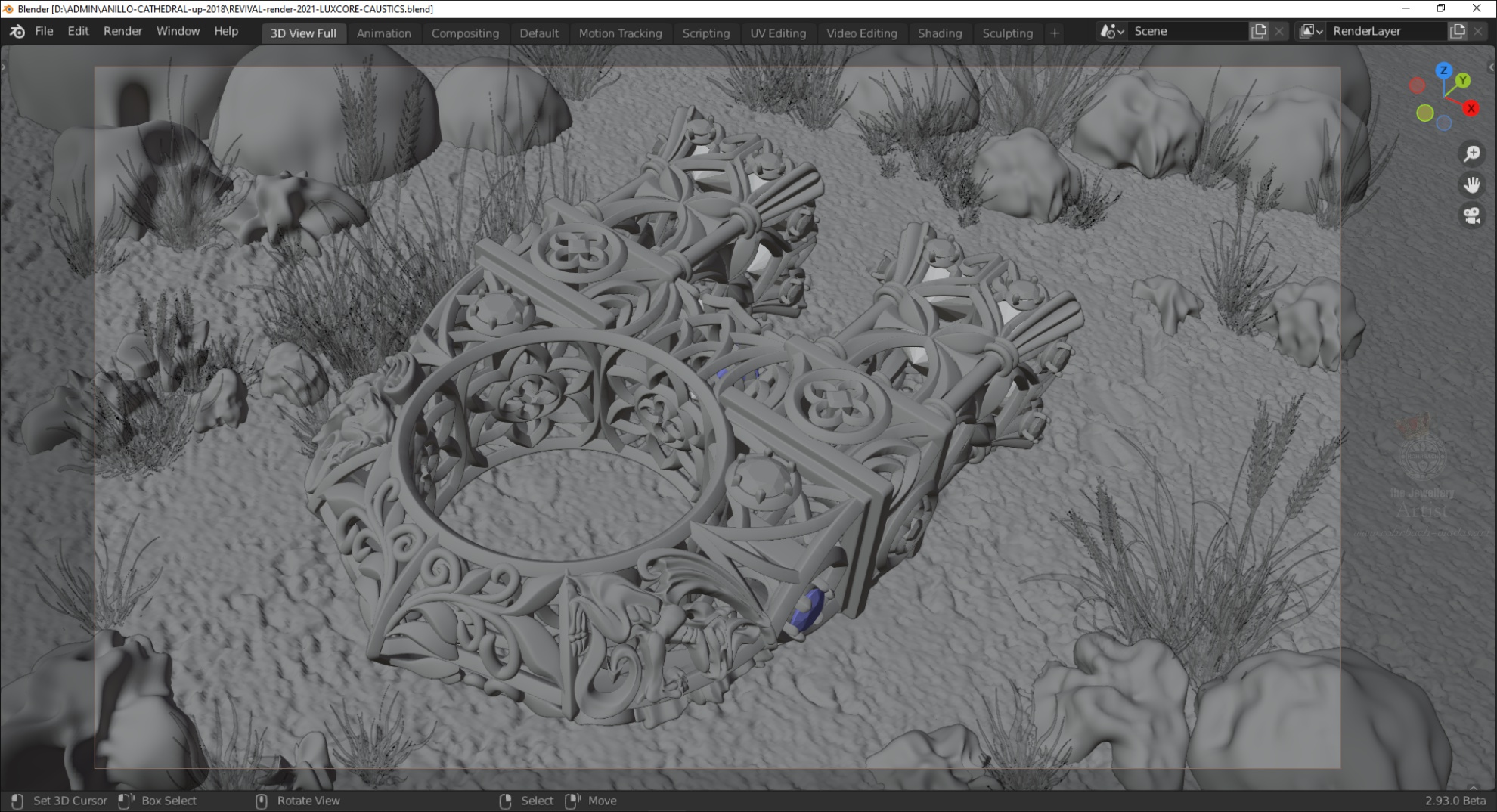
Task: Switch to the Shading workspace tab
Action: [x=939, y=33]
